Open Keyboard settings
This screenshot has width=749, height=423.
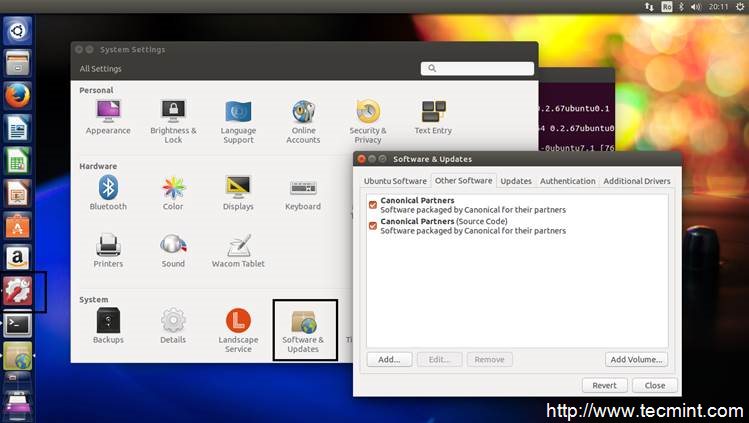(x=303, y=193)
